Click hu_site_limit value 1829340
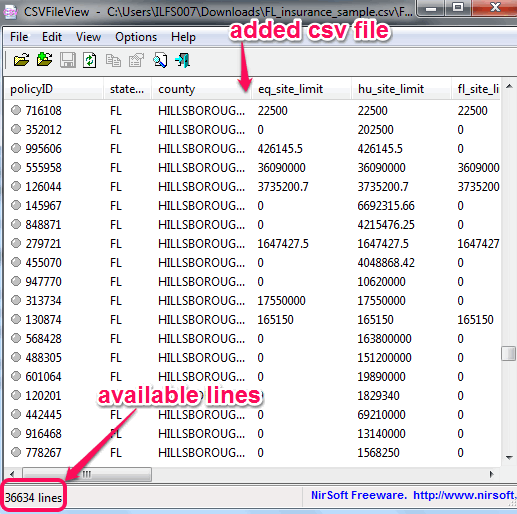The width and height of the screenshot is (517, 514). [x=378, y=396]
